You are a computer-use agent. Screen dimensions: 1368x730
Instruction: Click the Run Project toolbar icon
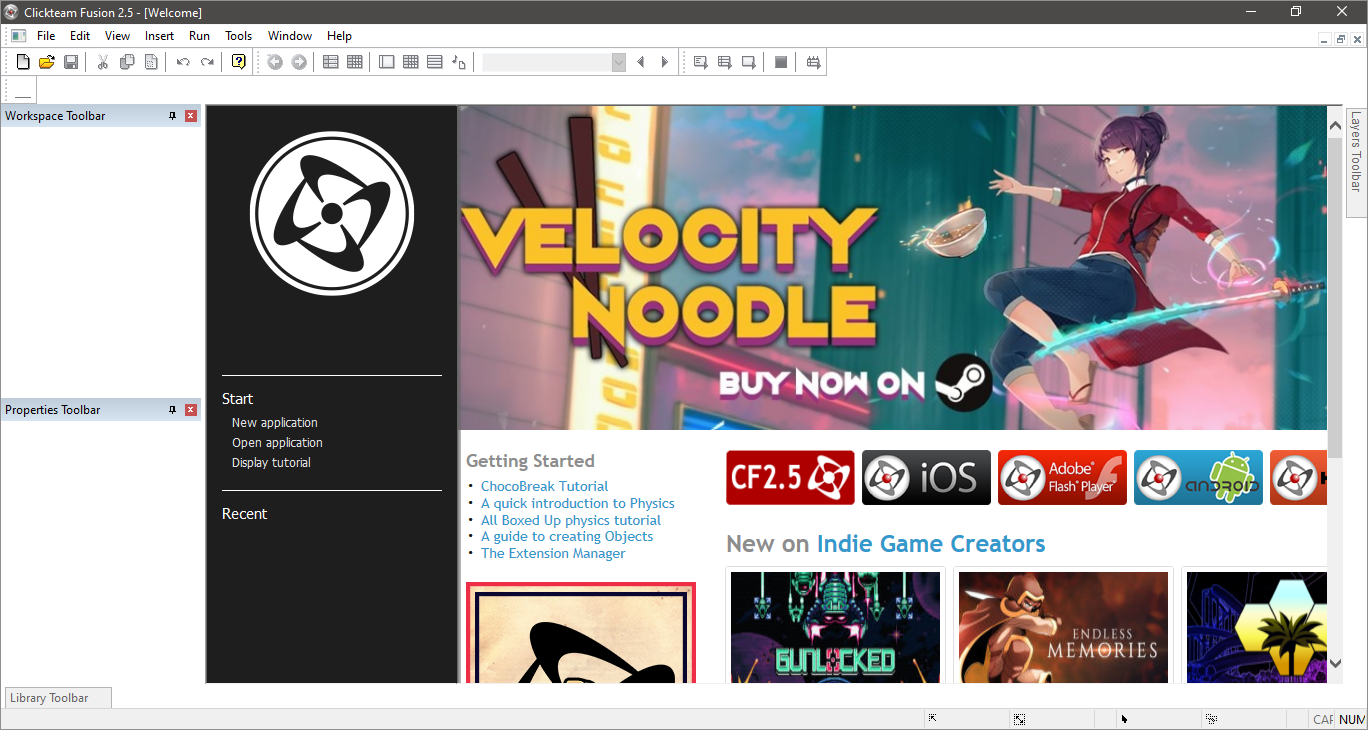701,62
